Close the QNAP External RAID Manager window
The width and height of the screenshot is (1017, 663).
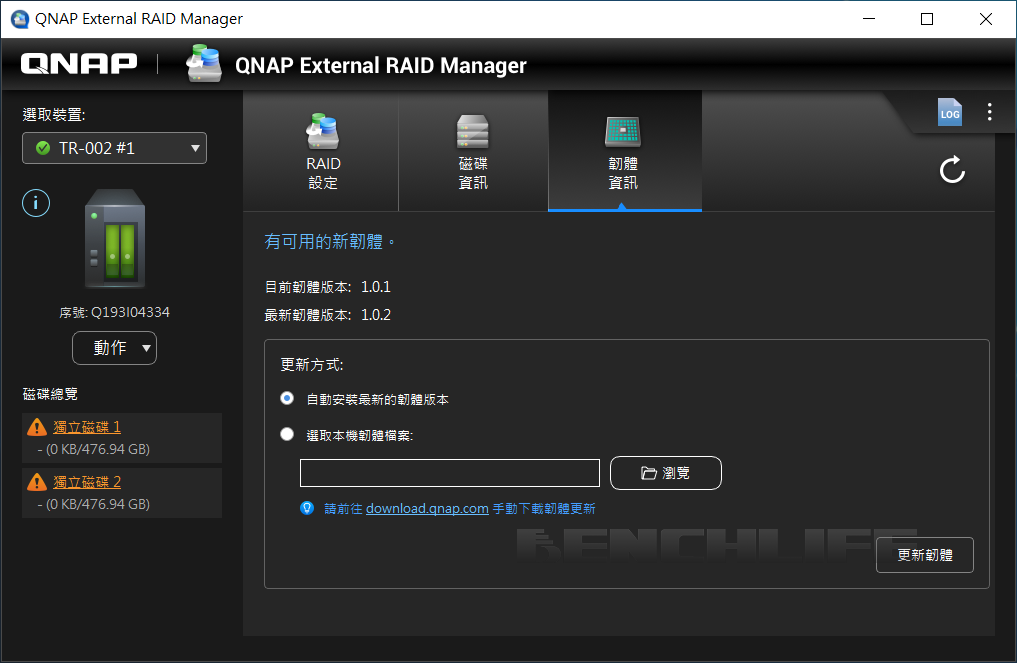tap(986, 19)
